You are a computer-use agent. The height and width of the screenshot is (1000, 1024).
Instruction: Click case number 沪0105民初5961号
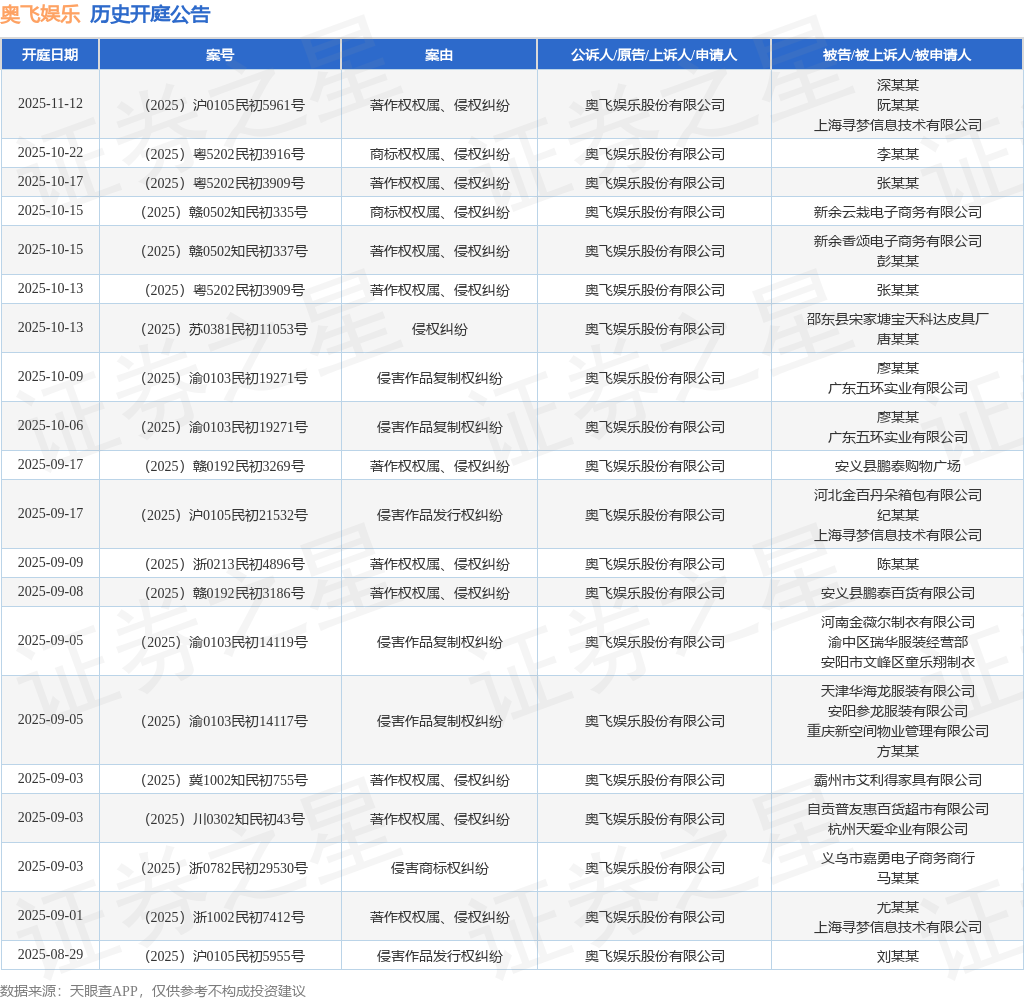(x=224, y=105)
